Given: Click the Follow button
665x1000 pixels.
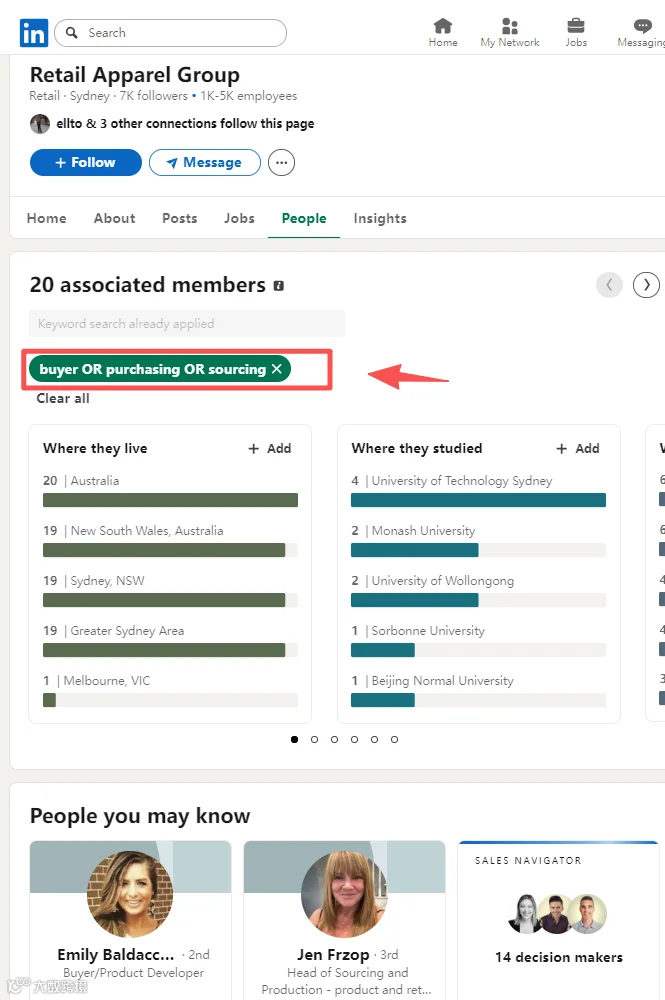Looking at the screenshot, I should click(x=85, y=162).
